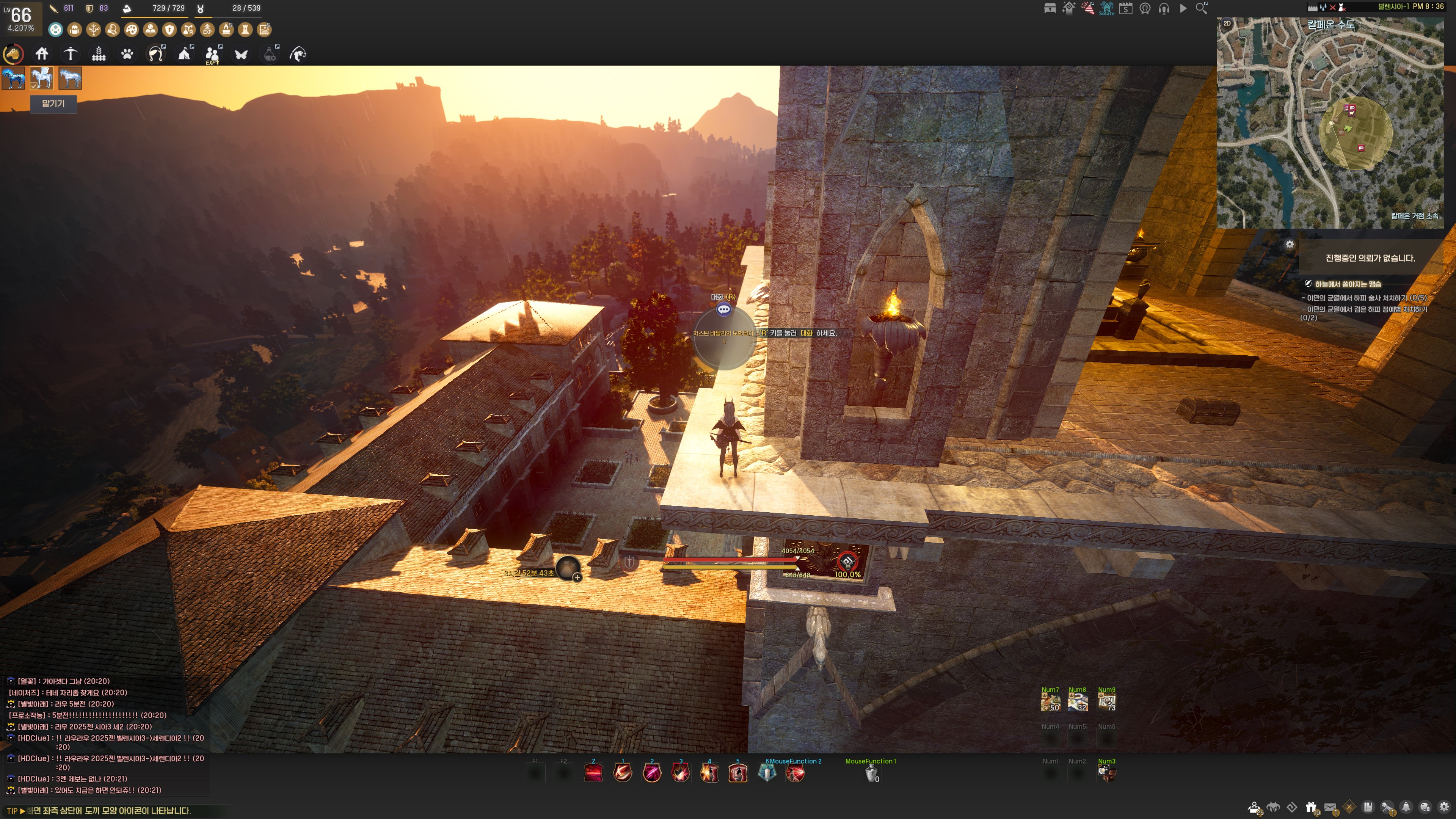Toggle the voice chat headset icon
1456x819 pixels.
1164,8
